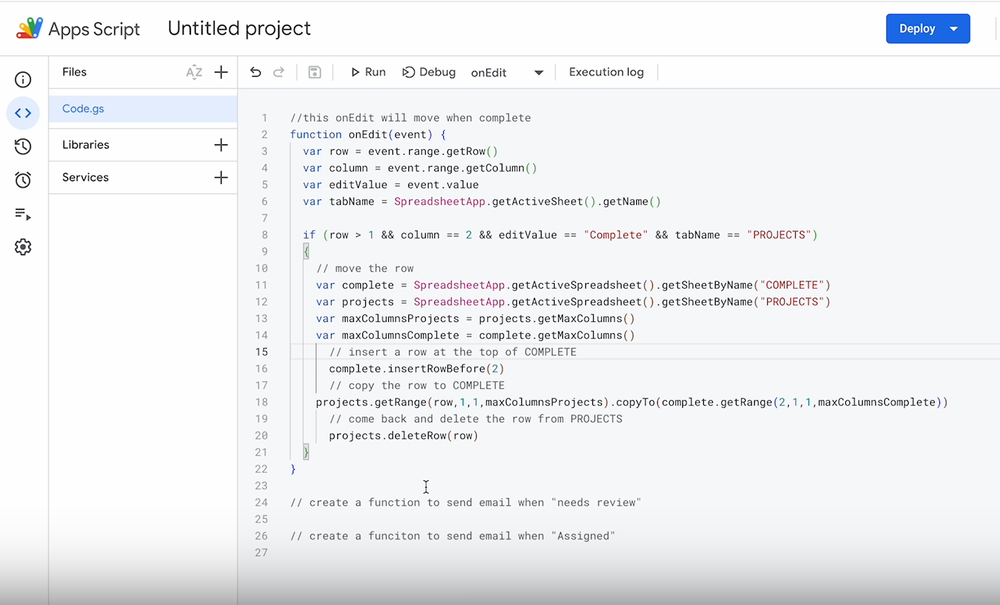Image resolution: width=1000 pixels, height=605 pixels.
Task: Open the onEdit function selector dropdown
Action: pos(538,71)
